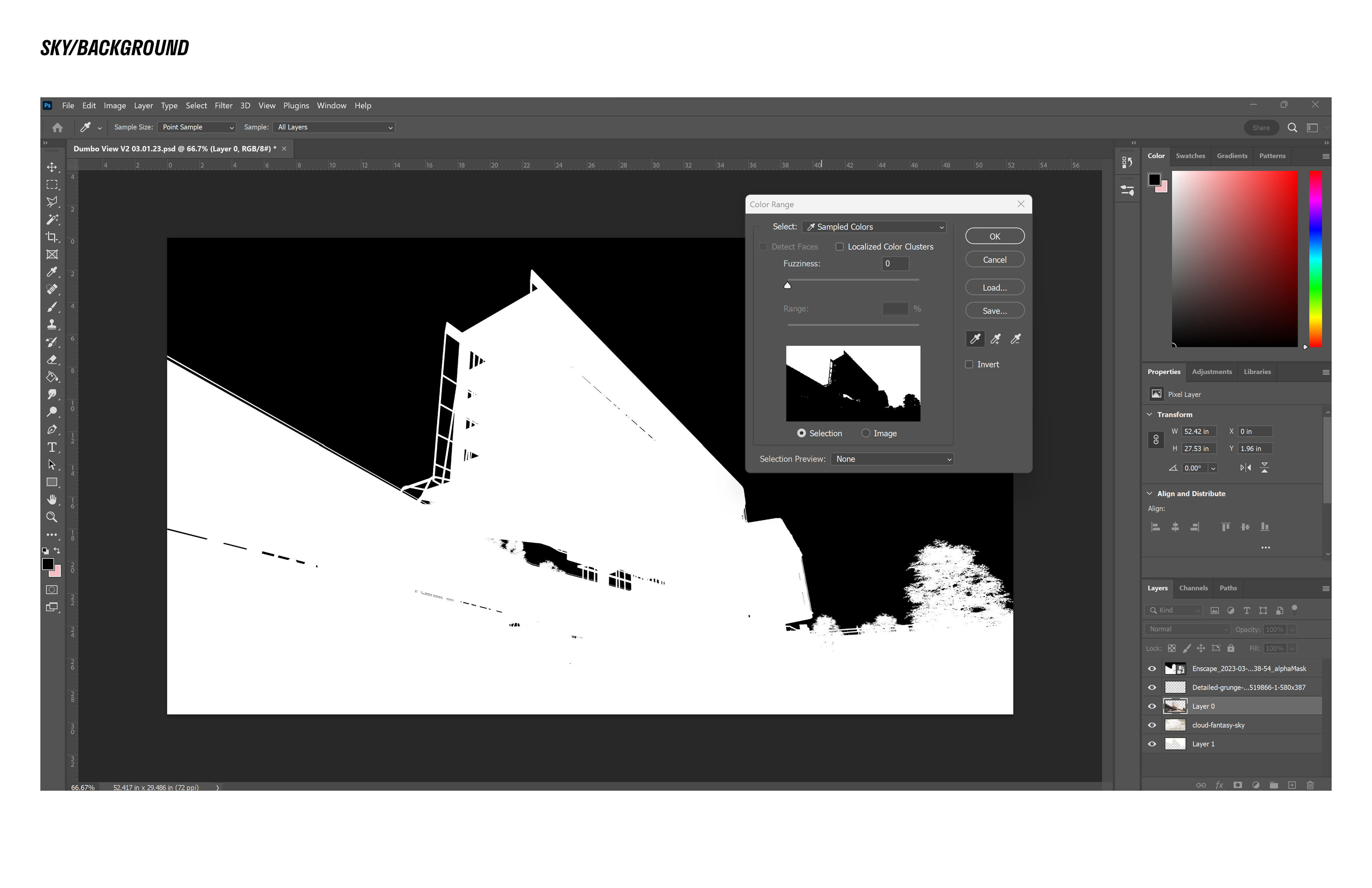Open the Selection Preview dropdown
This screenshot has height=888, width=1372.
(x=892, y=459)
